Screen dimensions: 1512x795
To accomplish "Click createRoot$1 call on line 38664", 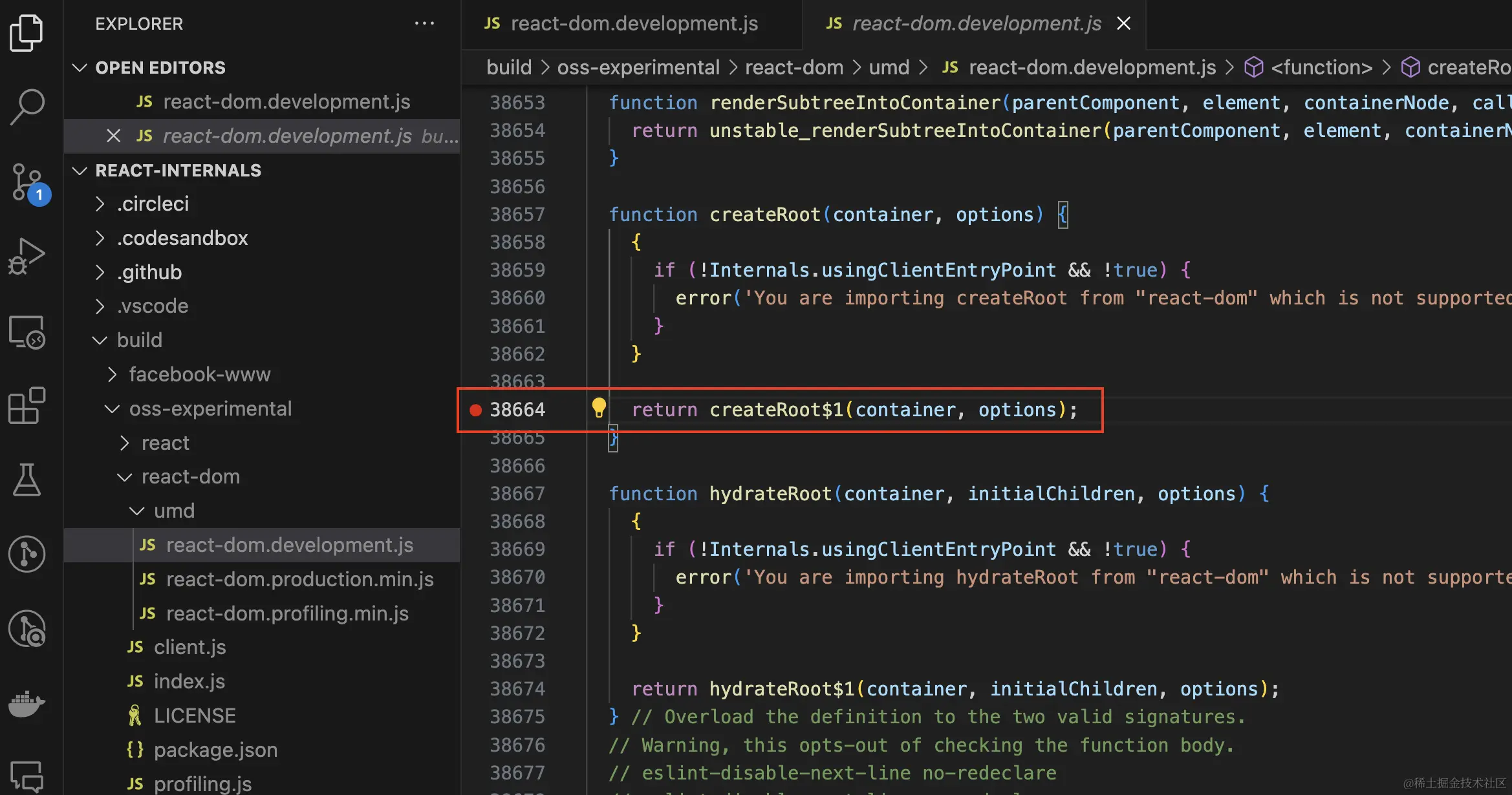I will point(776,410).
